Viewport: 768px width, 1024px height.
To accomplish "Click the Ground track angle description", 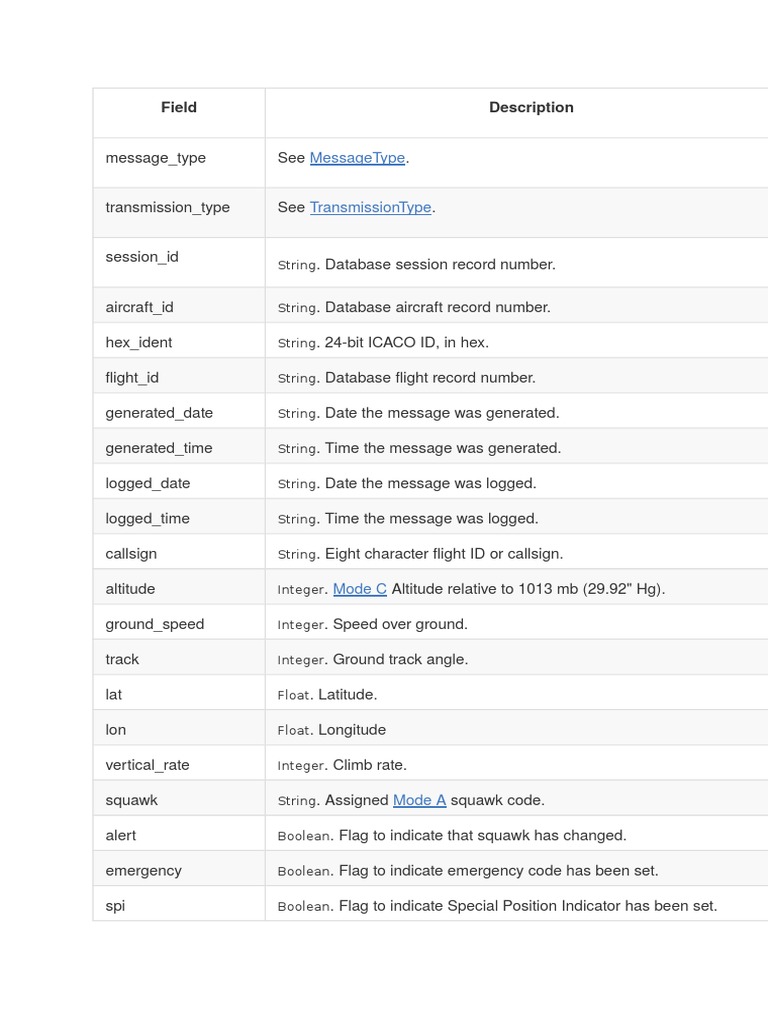I will pos(400,659).
